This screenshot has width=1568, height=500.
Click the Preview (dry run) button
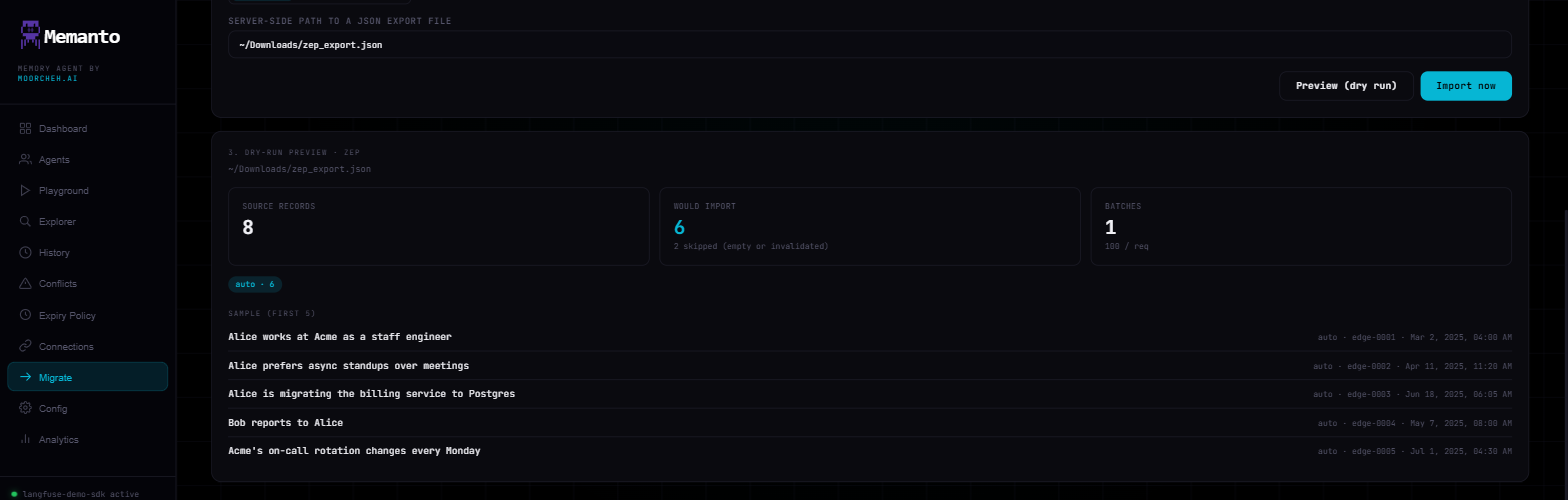1346,86
